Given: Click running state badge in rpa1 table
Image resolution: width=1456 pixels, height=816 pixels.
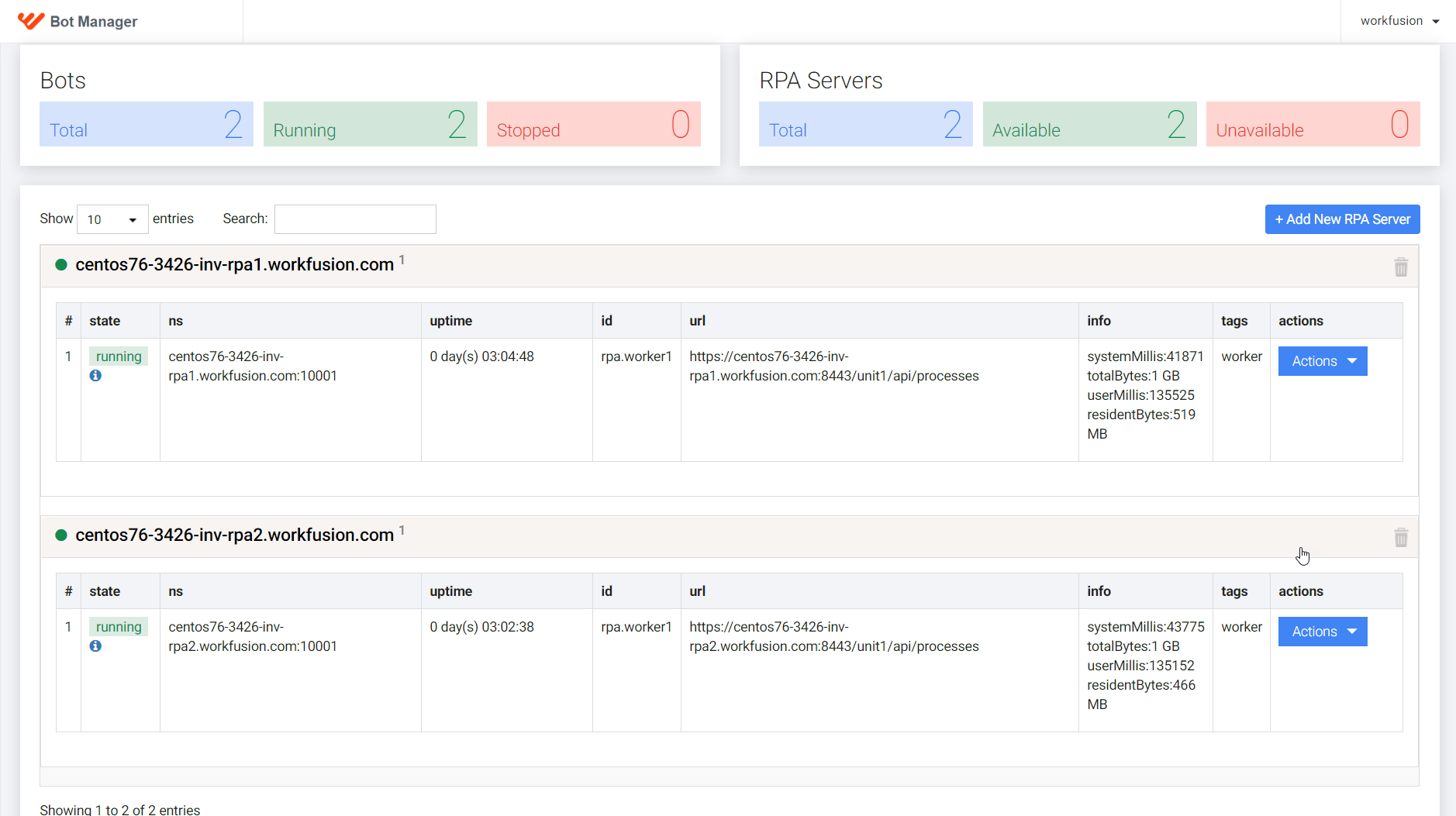Looking at the screenshot, I should point(119,356).
